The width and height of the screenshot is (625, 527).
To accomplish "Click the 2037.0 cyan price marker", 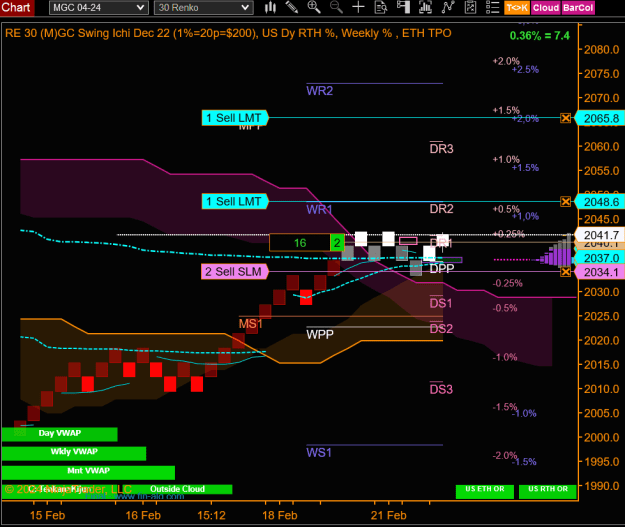I will (x=600, y=258).
